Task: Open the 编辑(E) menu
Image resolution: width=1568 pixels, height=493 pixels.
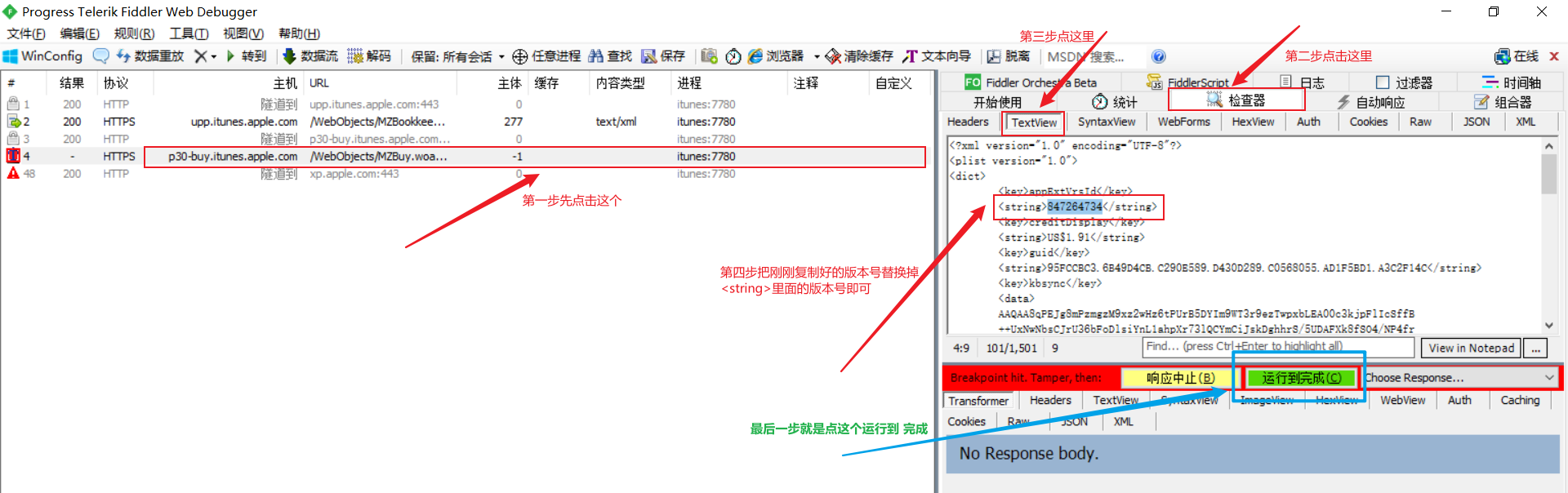Action: click(x=79, y=33)
